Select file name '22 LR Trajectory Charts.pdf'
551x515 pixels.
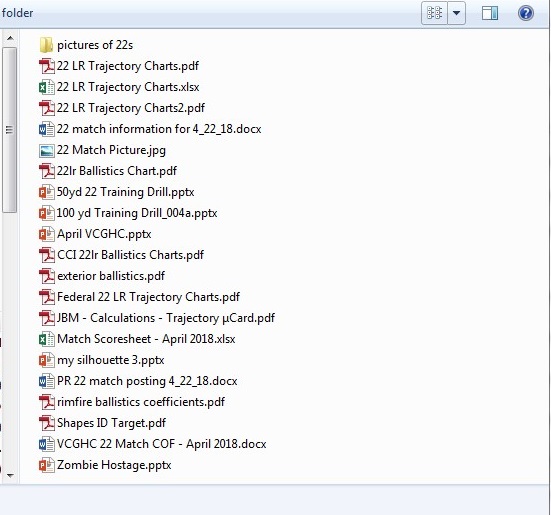point(128,66)
